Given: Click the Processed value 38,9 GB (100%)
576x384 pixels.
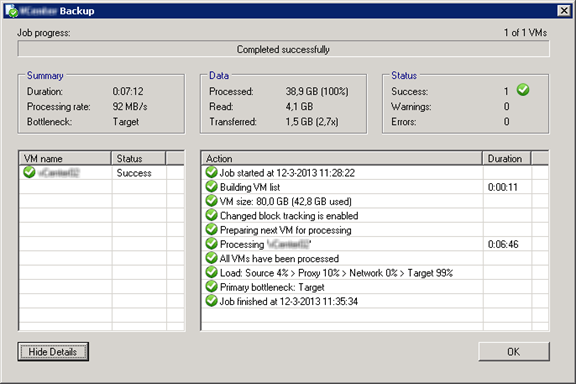Looking at the screenshot, I should point(317,91).
